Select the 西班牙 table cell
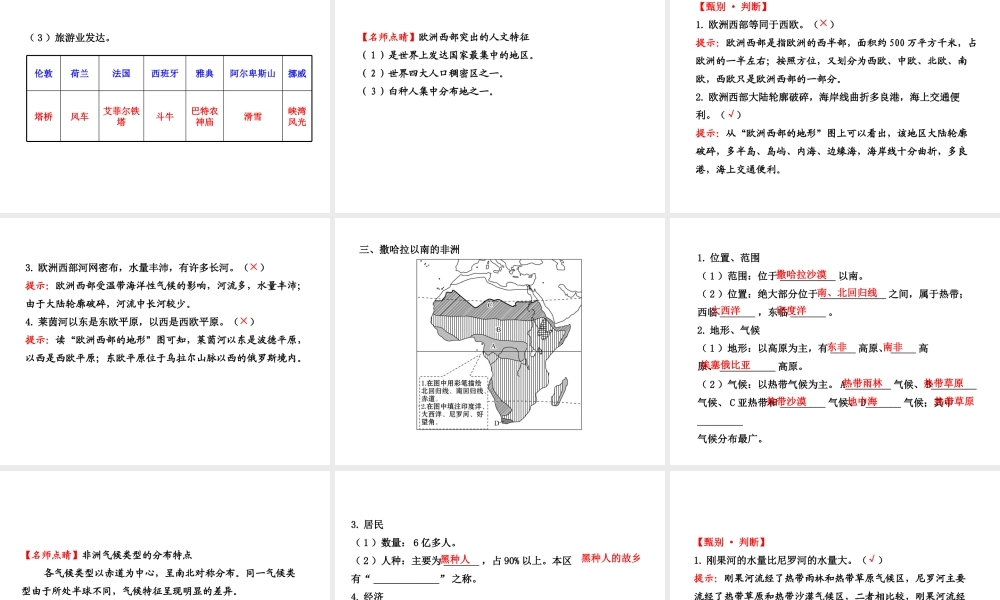This screenshot has height=600, width=1000. (165, 73)
